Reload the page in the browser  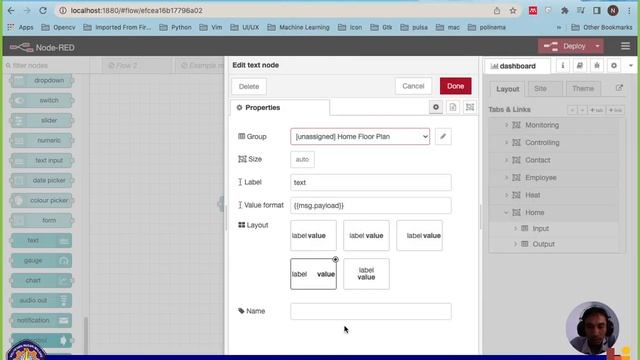click(x=43, y=11)
